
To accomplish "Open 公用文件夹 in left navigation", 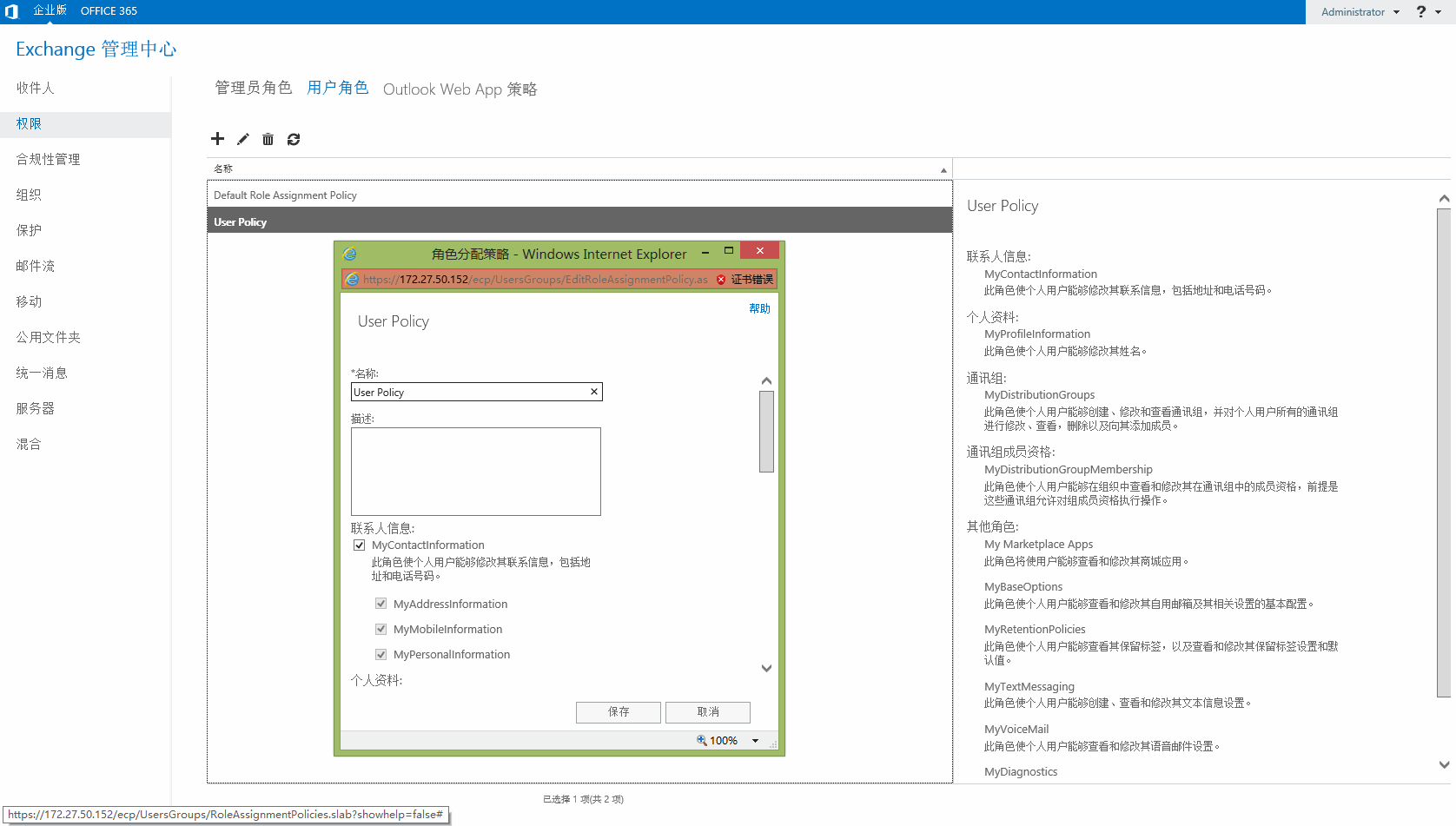I will click(x=49, y=337).
